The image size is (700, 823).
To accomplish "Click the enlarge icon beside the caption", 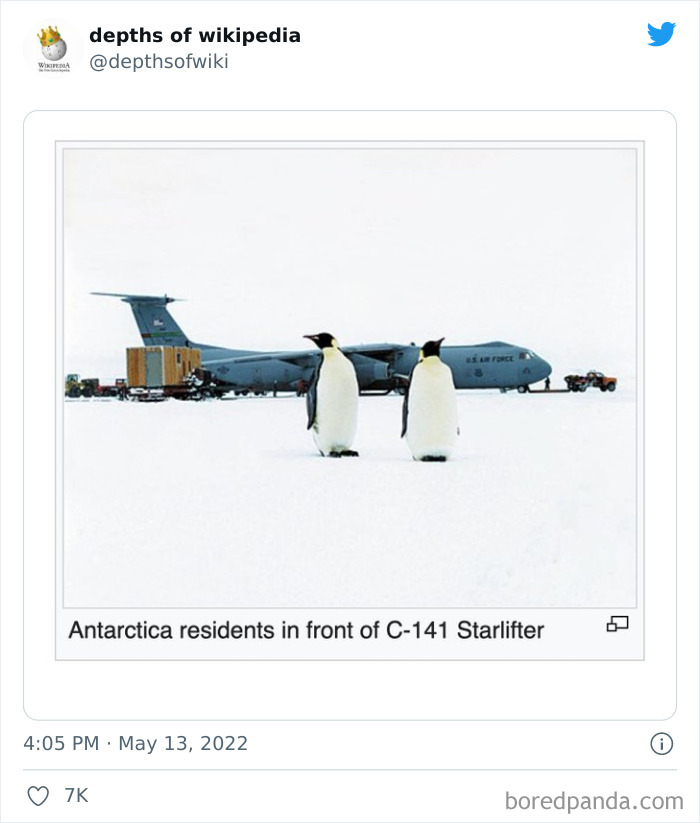I will [617, 625].
